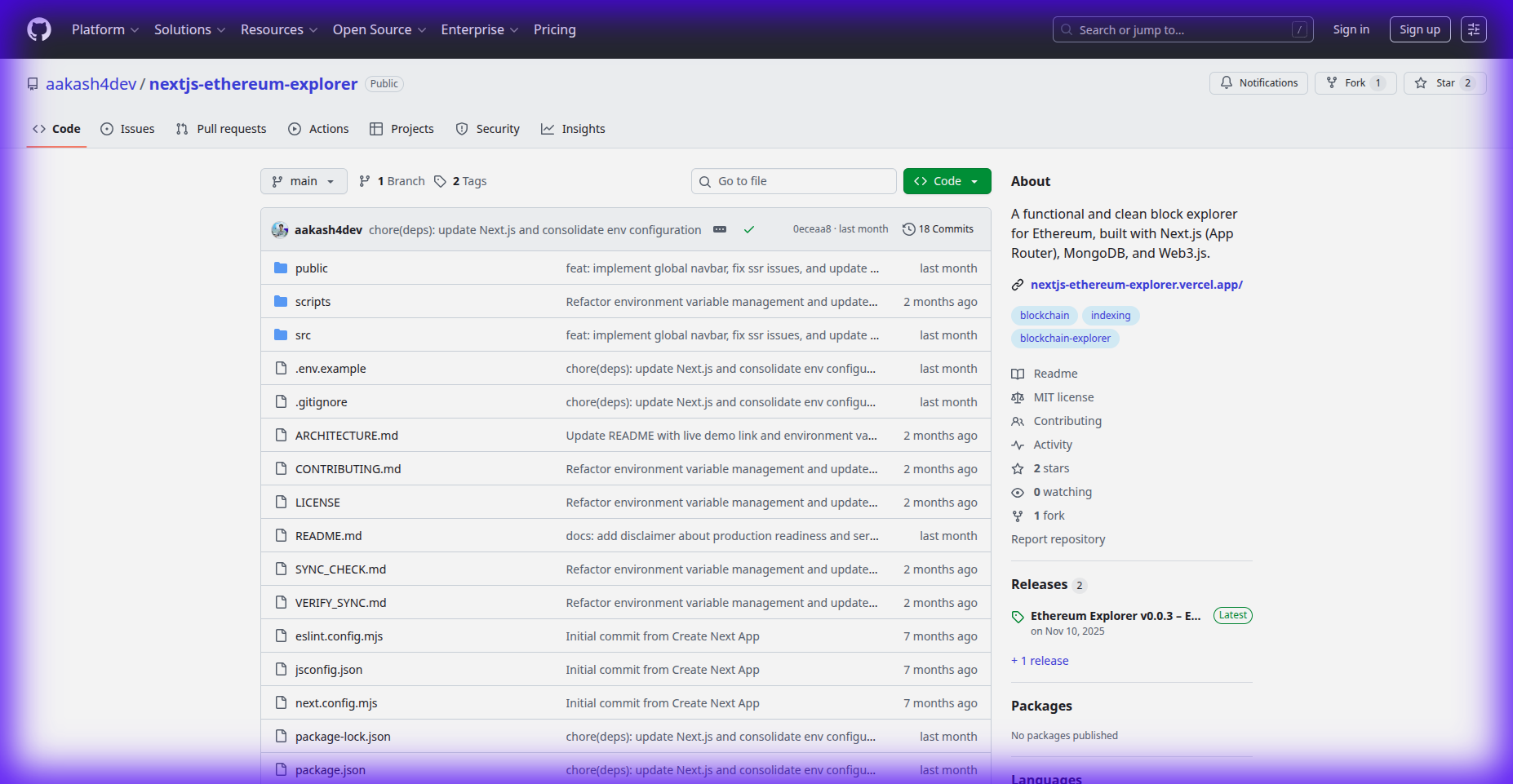Screen dimensions: 1513x784
Task: Open the Insights tab
Action: (573, 128)
